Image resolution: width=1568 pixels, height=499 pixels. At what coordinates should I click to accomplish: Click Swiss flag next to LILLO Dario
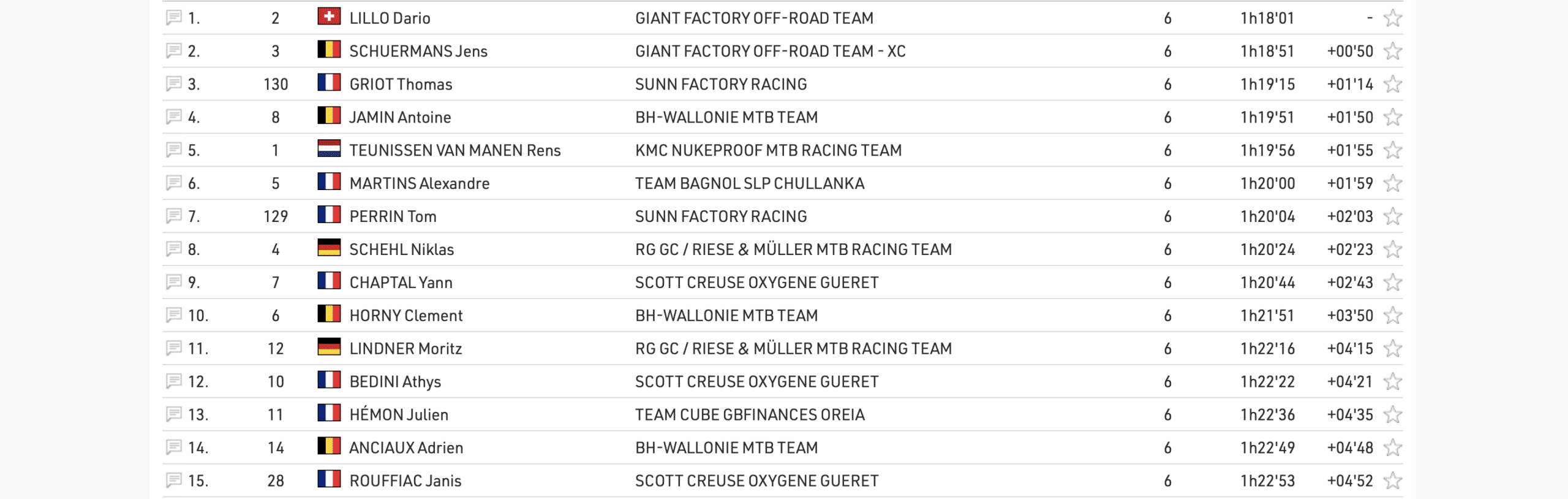pos(329,17)
